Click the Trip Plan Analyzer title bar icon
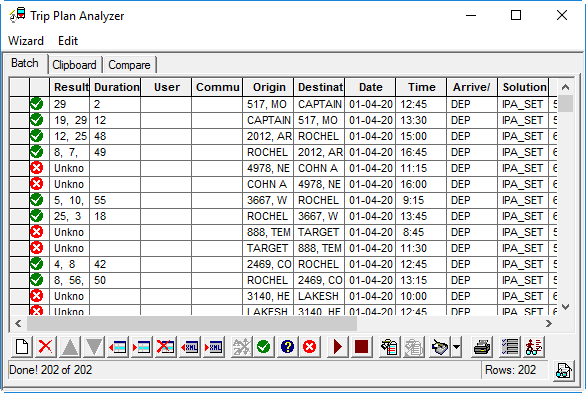This screenshot has height=393, width=586. point(17,15)
